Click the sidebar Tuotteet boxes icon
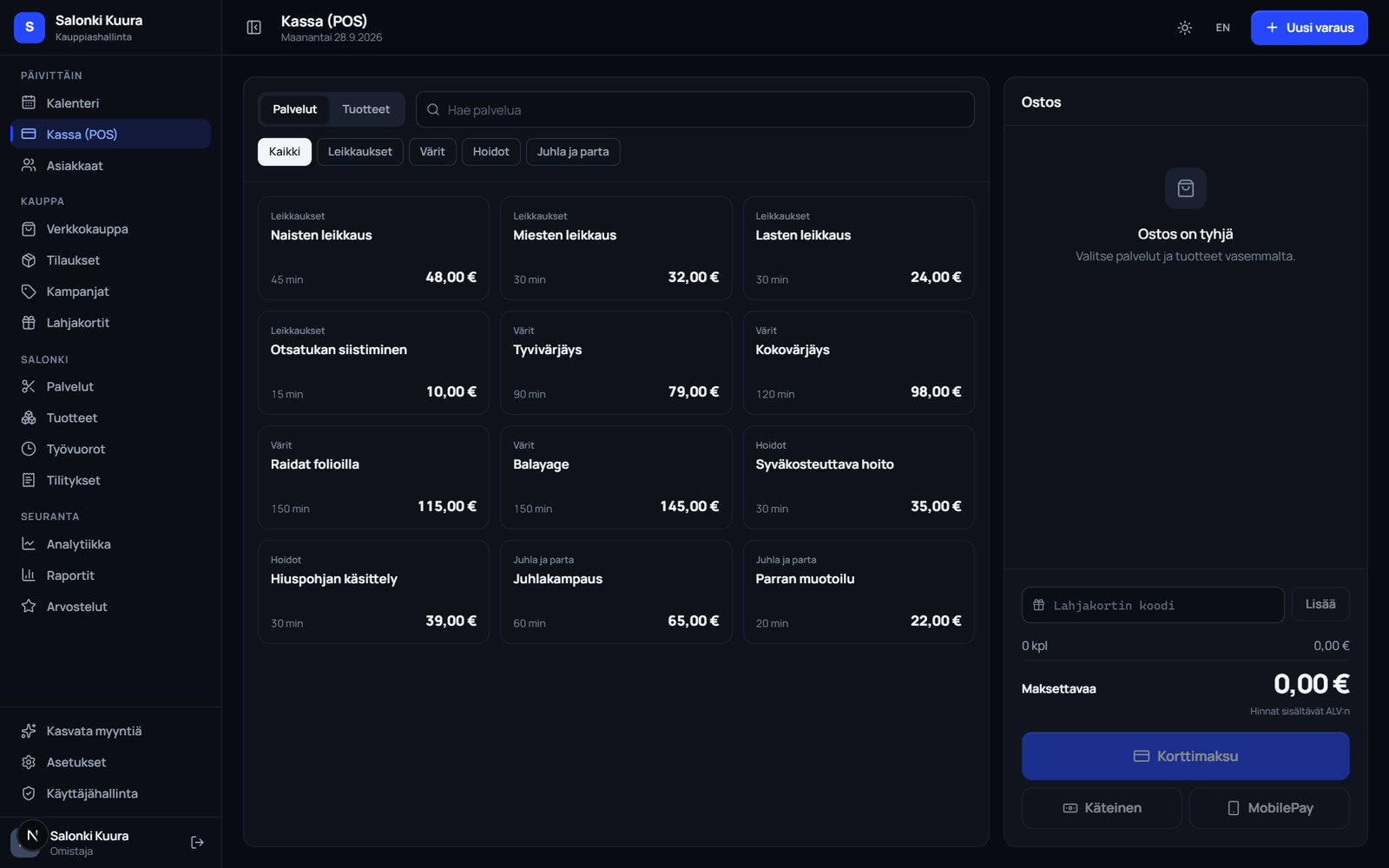 tap(29, 418)
